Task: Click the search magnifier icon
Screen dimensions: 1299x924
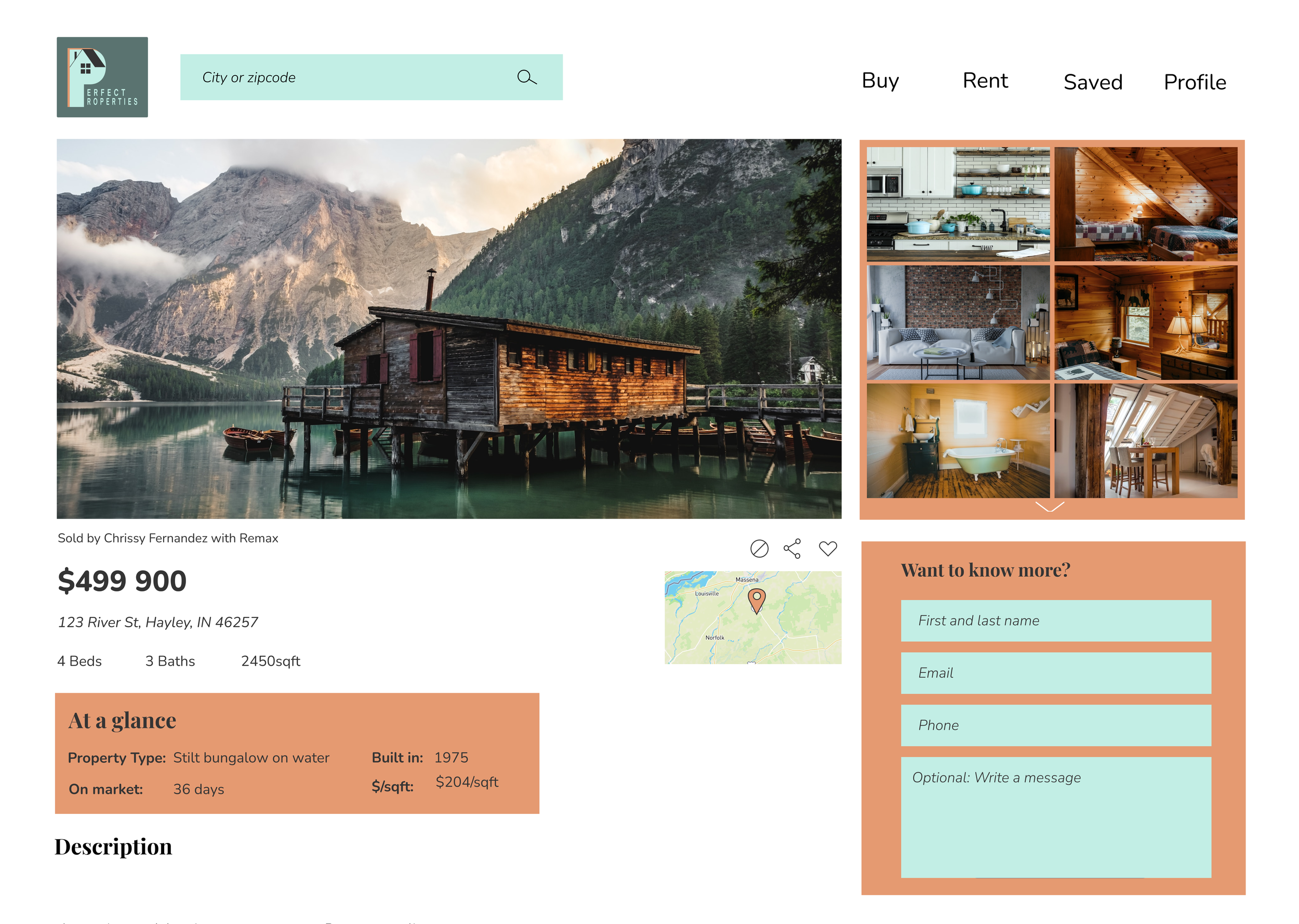Action: [526, 77]
